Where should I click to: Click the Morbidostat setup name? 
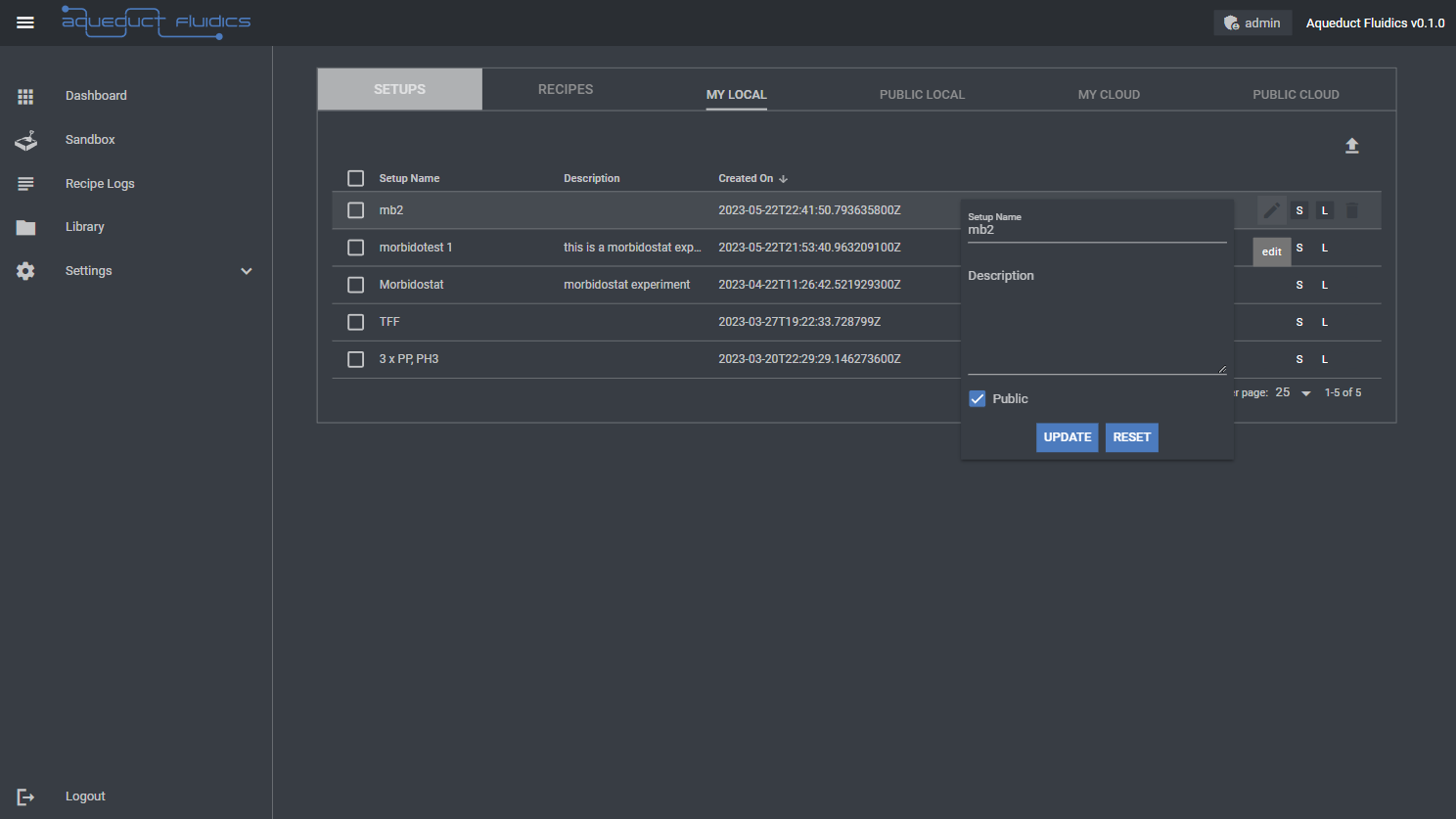coord(411,285)
